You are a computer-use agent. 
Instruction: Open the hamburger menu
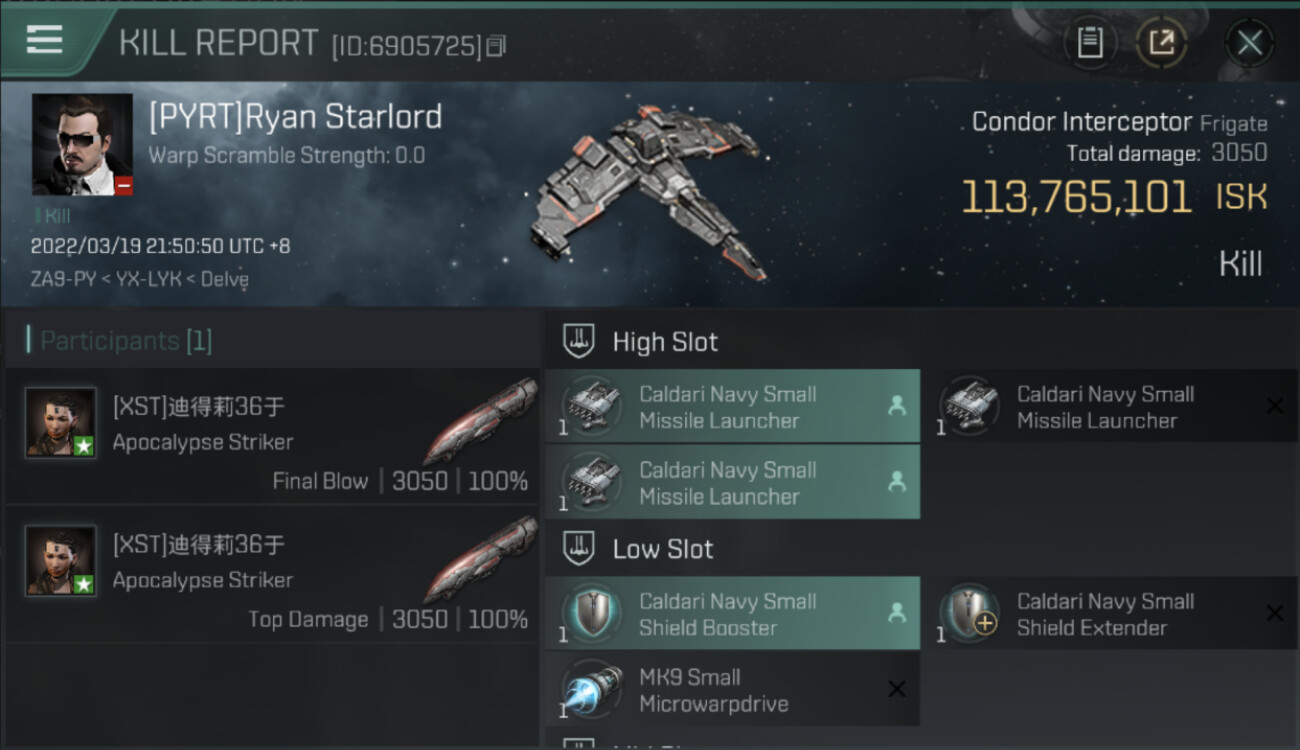click(45, 40)
